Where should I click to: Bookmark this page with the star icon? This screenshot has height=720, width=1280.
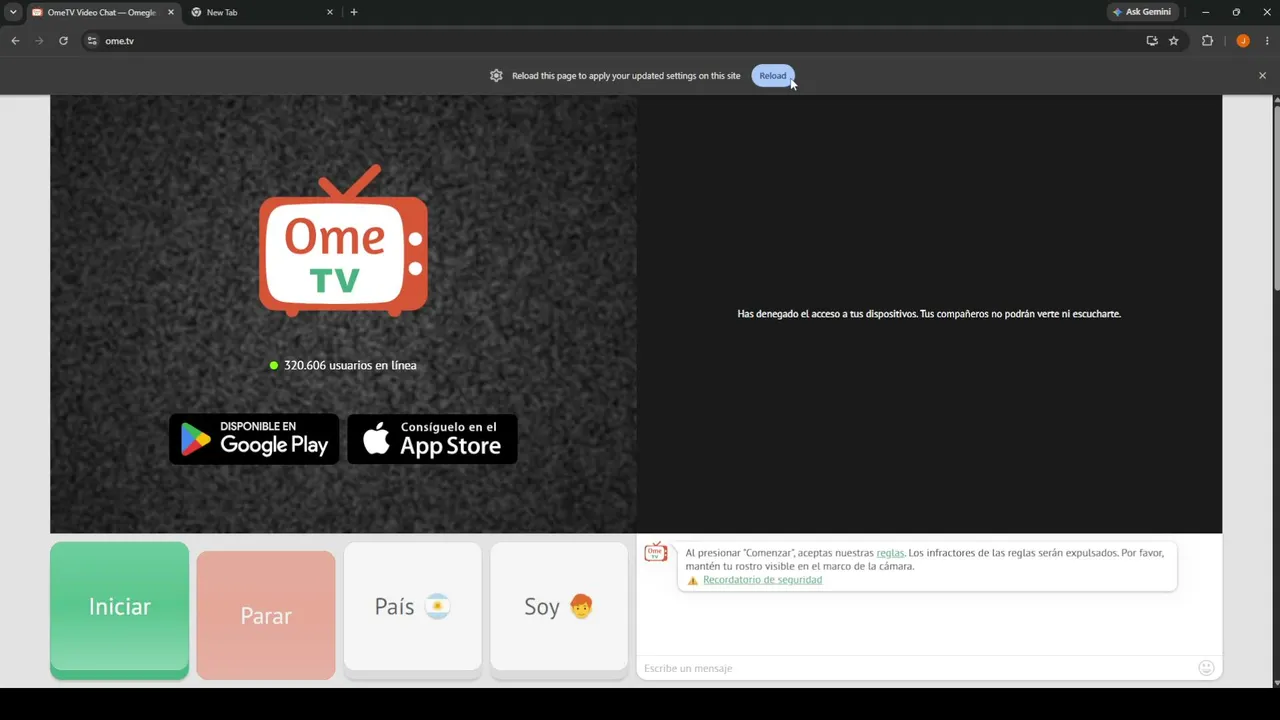pyautogui.click(x=1174, y=41)
